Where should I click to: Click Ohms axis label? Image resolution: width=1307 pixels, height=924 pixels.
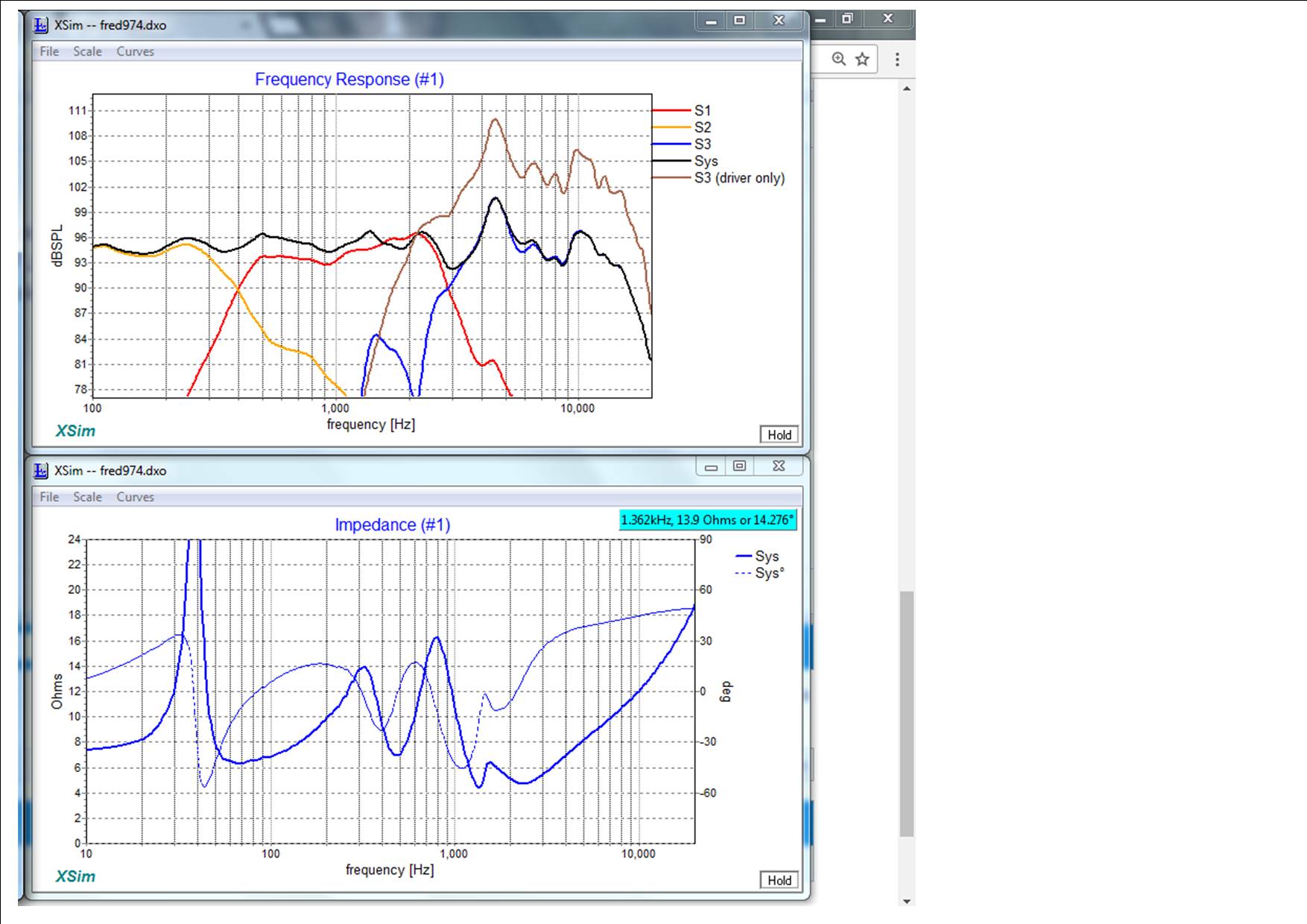pyautogui.click(x=57, y=692)
